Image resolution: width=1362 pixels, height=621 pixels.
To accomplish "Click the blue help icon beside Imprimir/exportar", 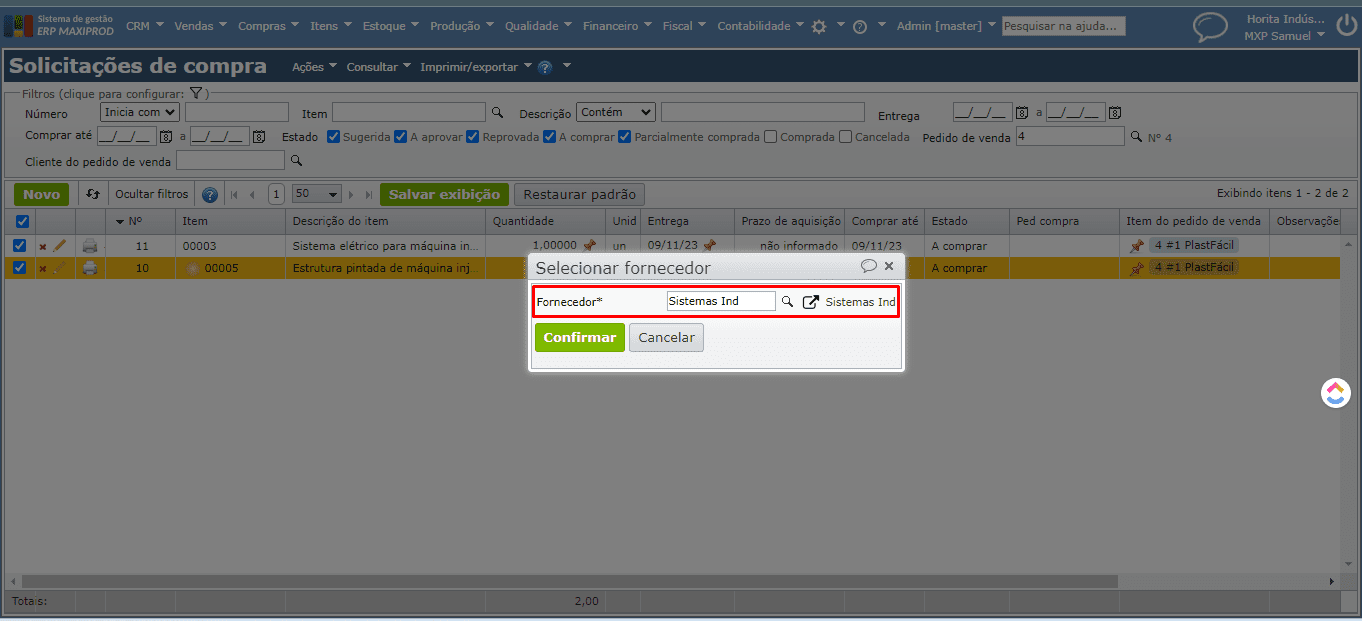I will pos(545,67).
